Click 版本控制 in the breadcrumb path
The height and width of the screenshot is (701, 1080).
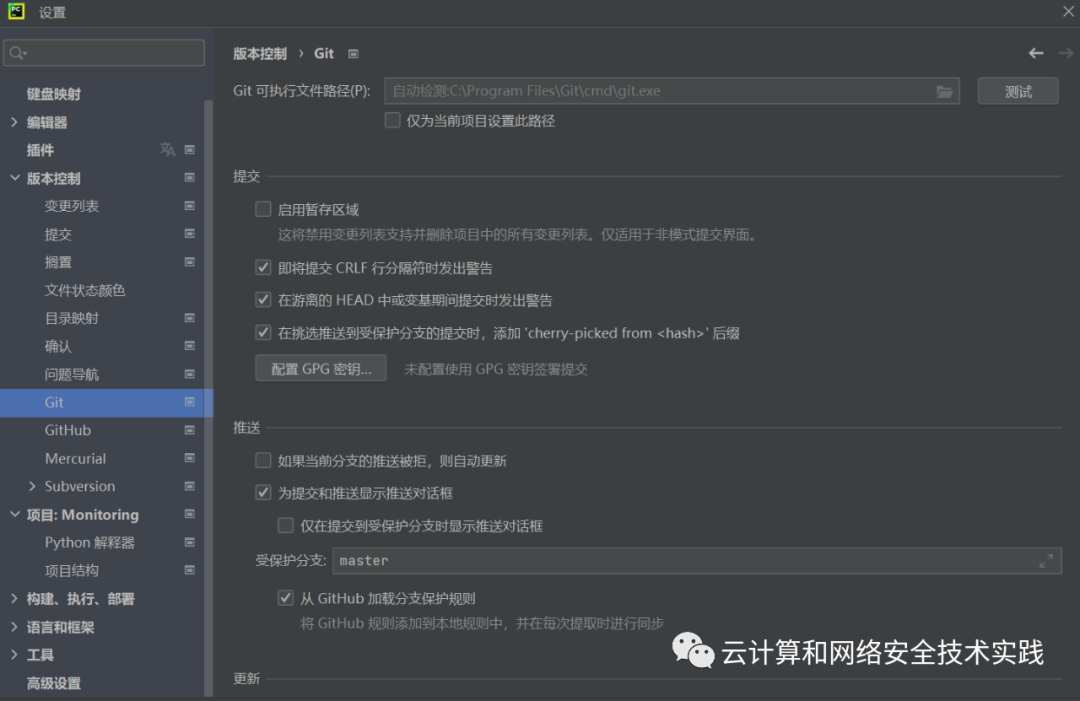[258, 53]
